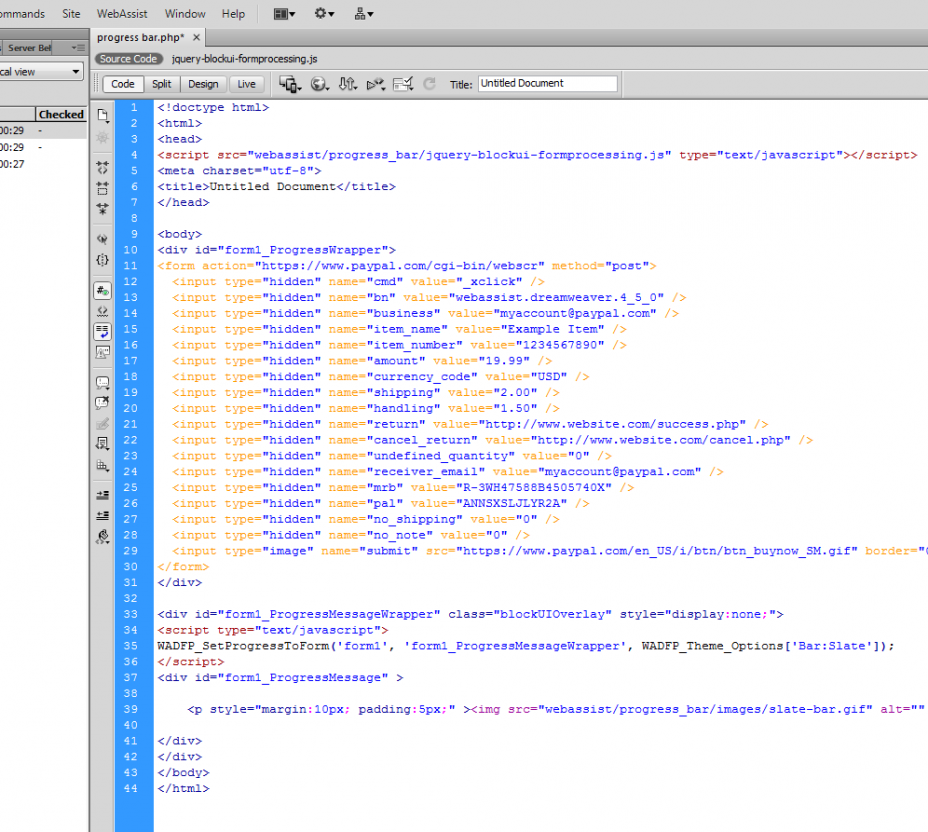
Task: Switch to Split view
Action: [x=162, y=84]
